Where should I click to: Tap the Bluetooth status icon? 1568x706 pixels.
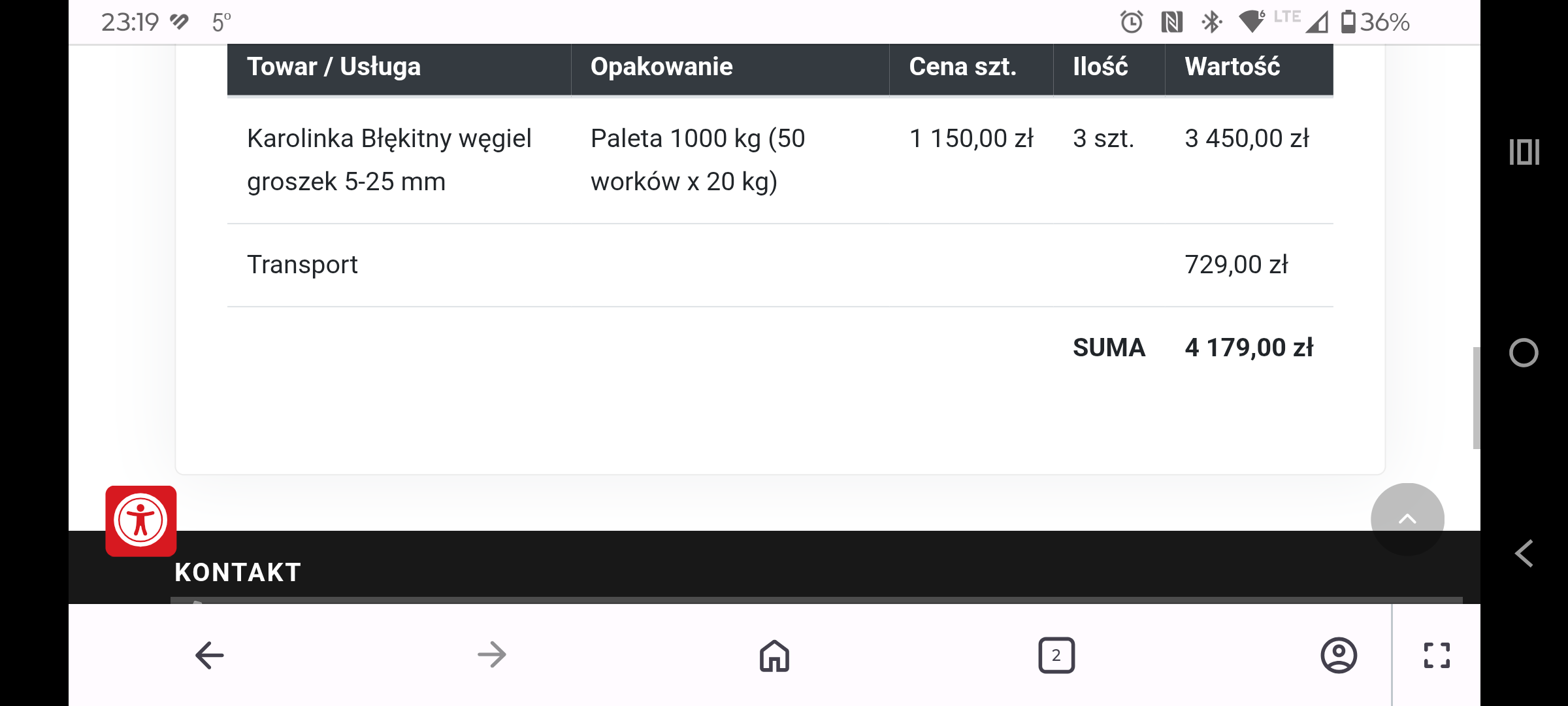(1211, 22)
